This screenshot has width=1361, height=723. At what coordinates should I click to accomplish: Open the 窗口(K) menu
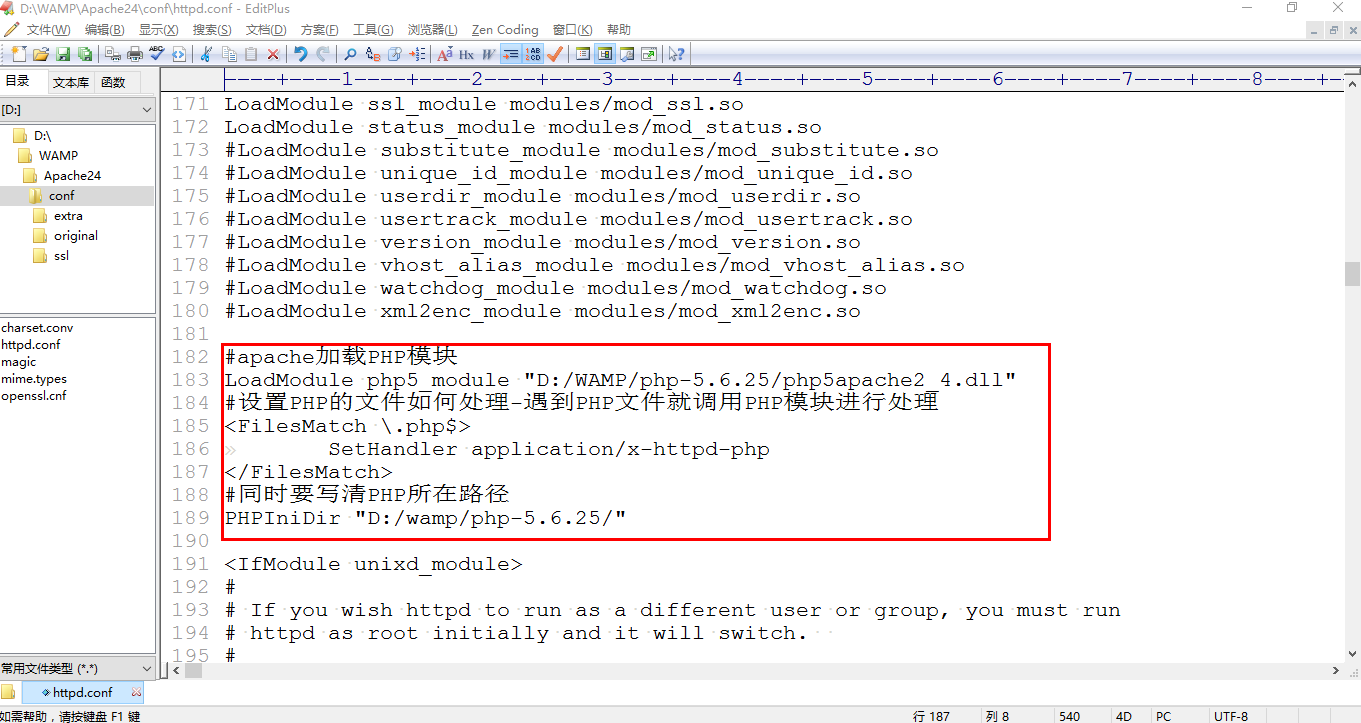click(572, 30)
